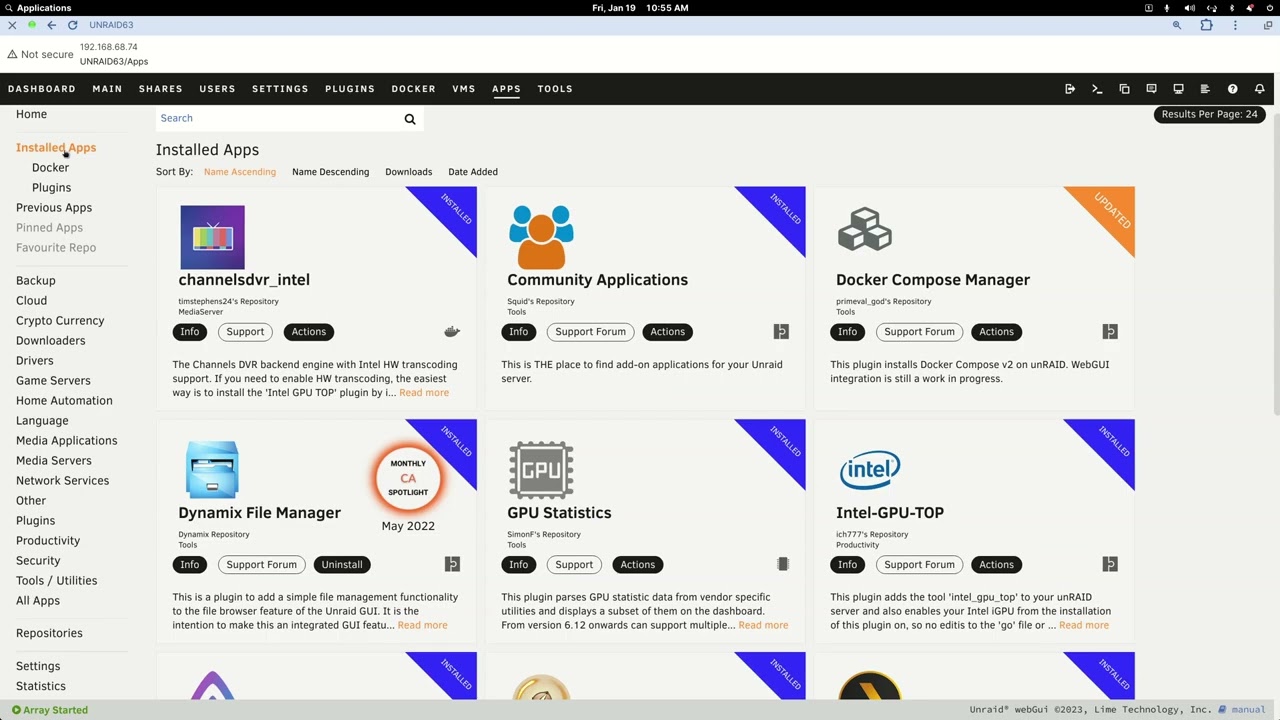Click the Docker Compose Manager cubes icon

point(865,229)
